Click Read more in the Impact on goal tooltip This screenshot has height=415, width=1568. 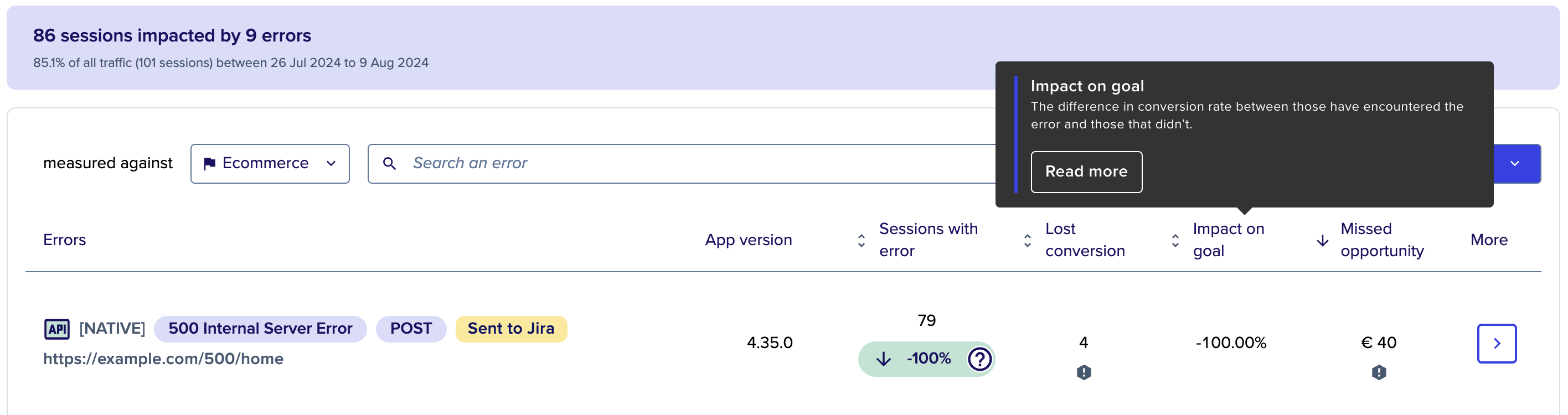(x=1086, y=172)
